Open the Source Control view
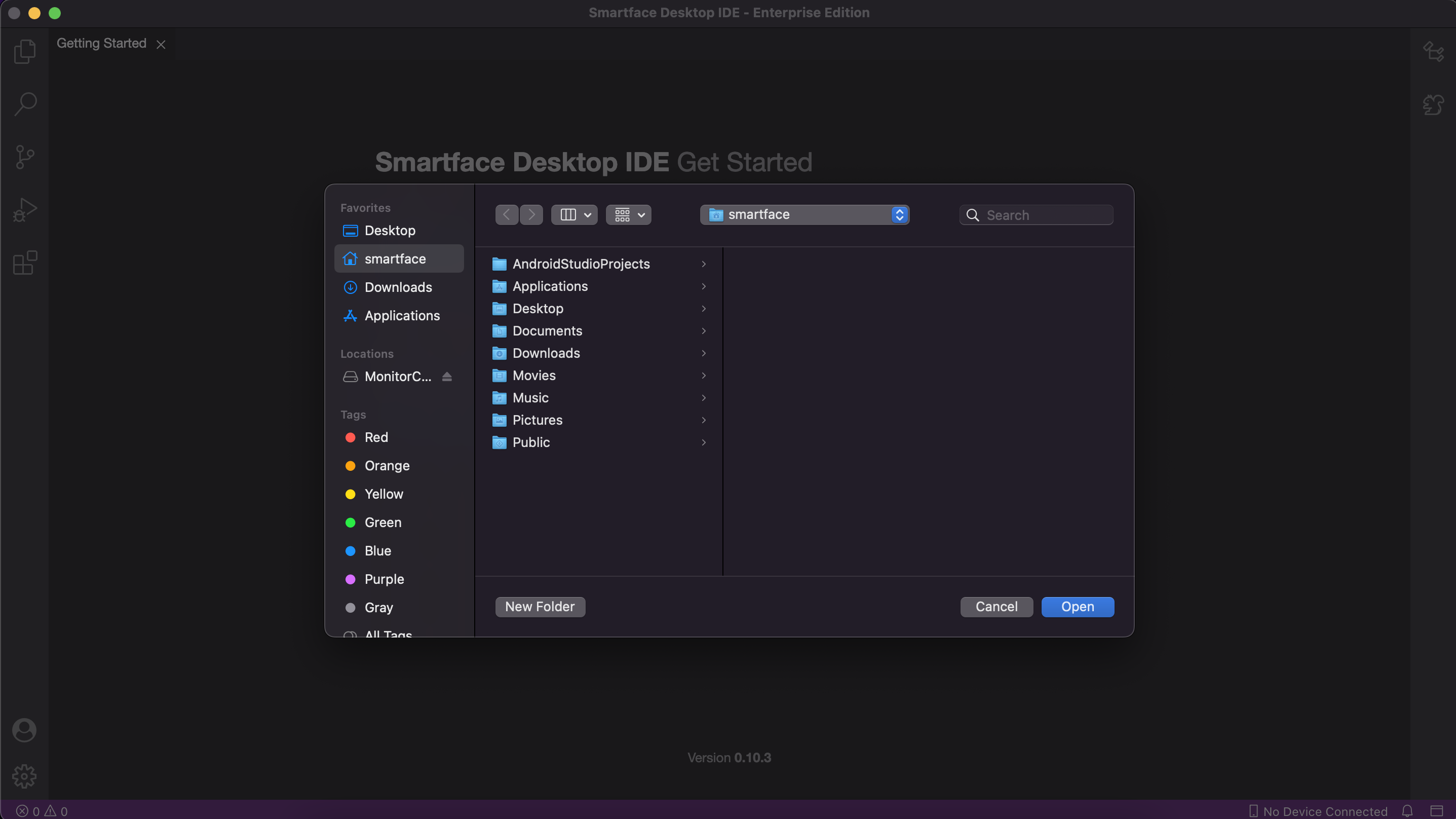The width and height of the screenshot is (1456, 819). [24, 157]
